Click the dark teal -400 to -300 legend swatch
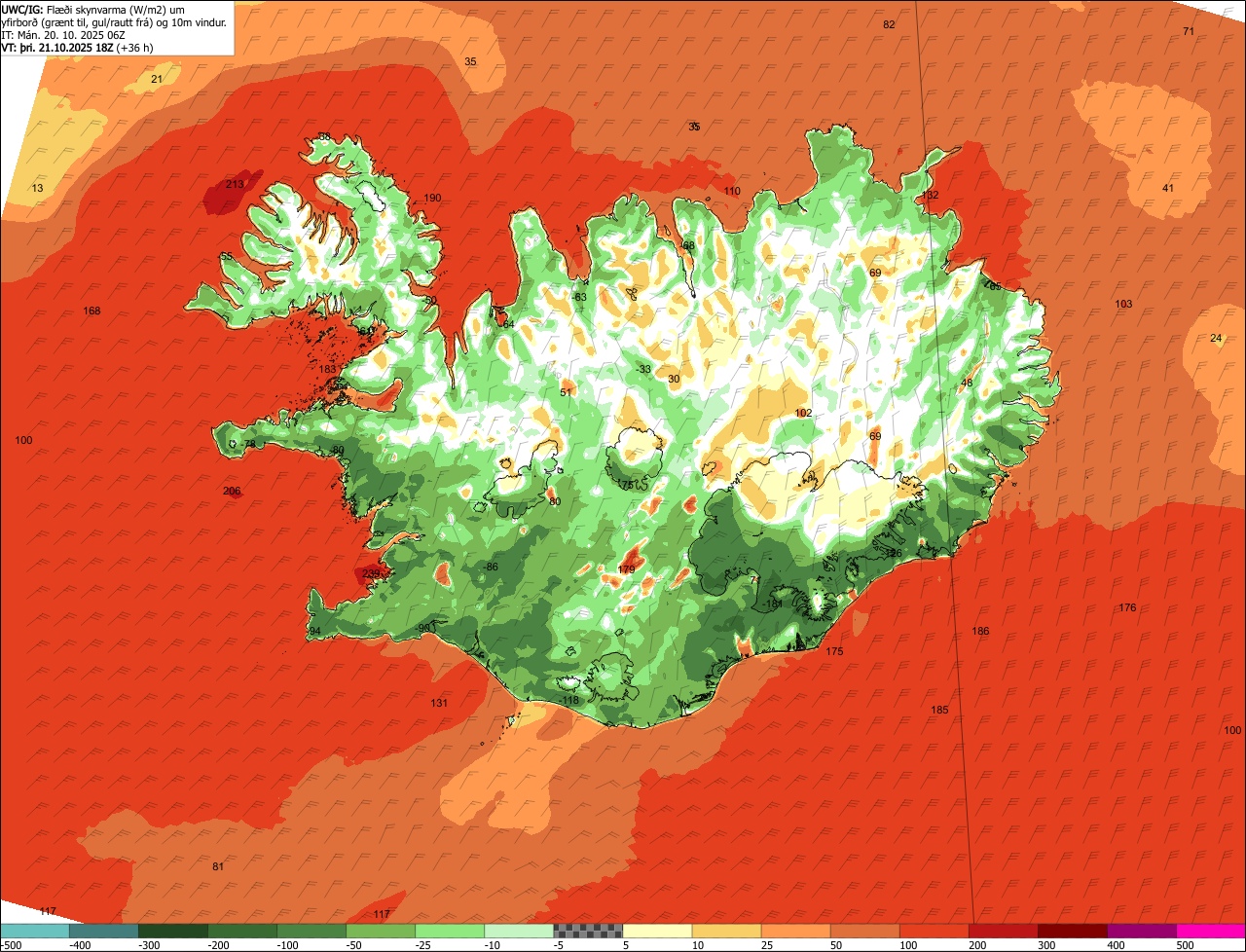1246x952 pixels. [x=103, y=931]
